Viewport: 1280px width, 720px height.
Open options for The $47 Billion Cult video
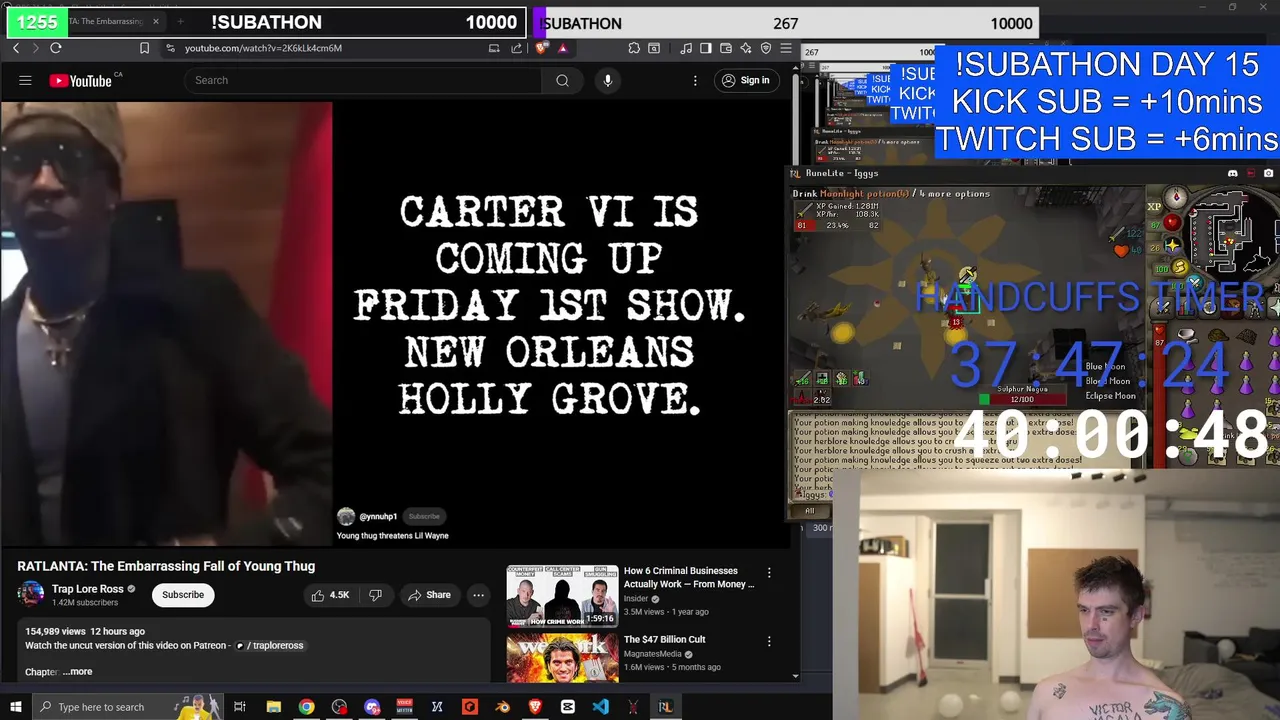[x=769, y=641]
